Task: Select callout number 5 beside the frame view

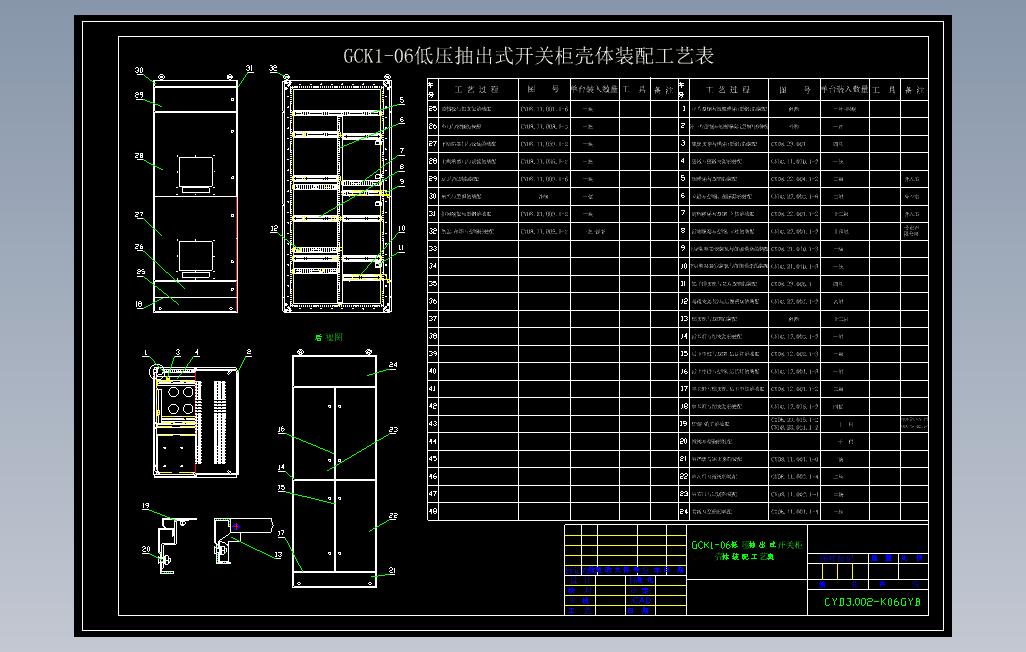Action: tap(402, 100)
